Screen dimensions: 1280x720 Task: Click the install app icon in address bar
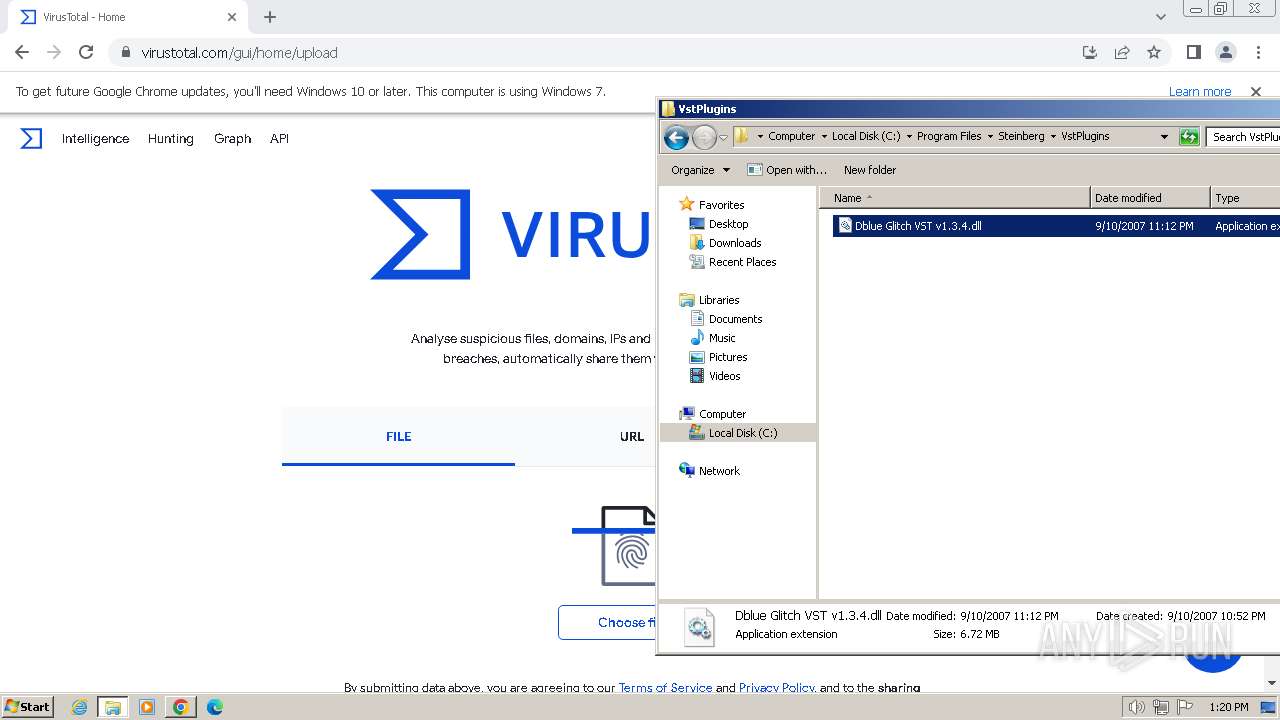tap(1090, 52)
